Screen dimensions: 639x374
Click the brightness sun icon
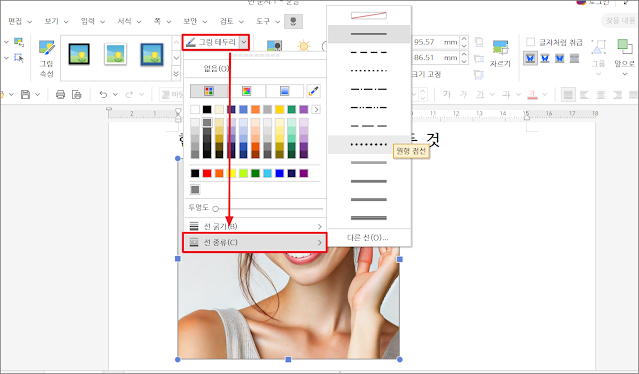point(304,46)
